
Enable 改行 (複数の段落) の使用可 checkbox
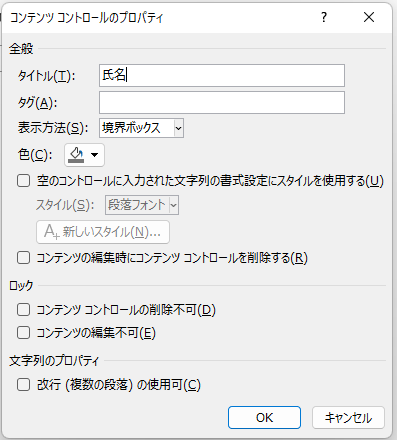point(24,385)
